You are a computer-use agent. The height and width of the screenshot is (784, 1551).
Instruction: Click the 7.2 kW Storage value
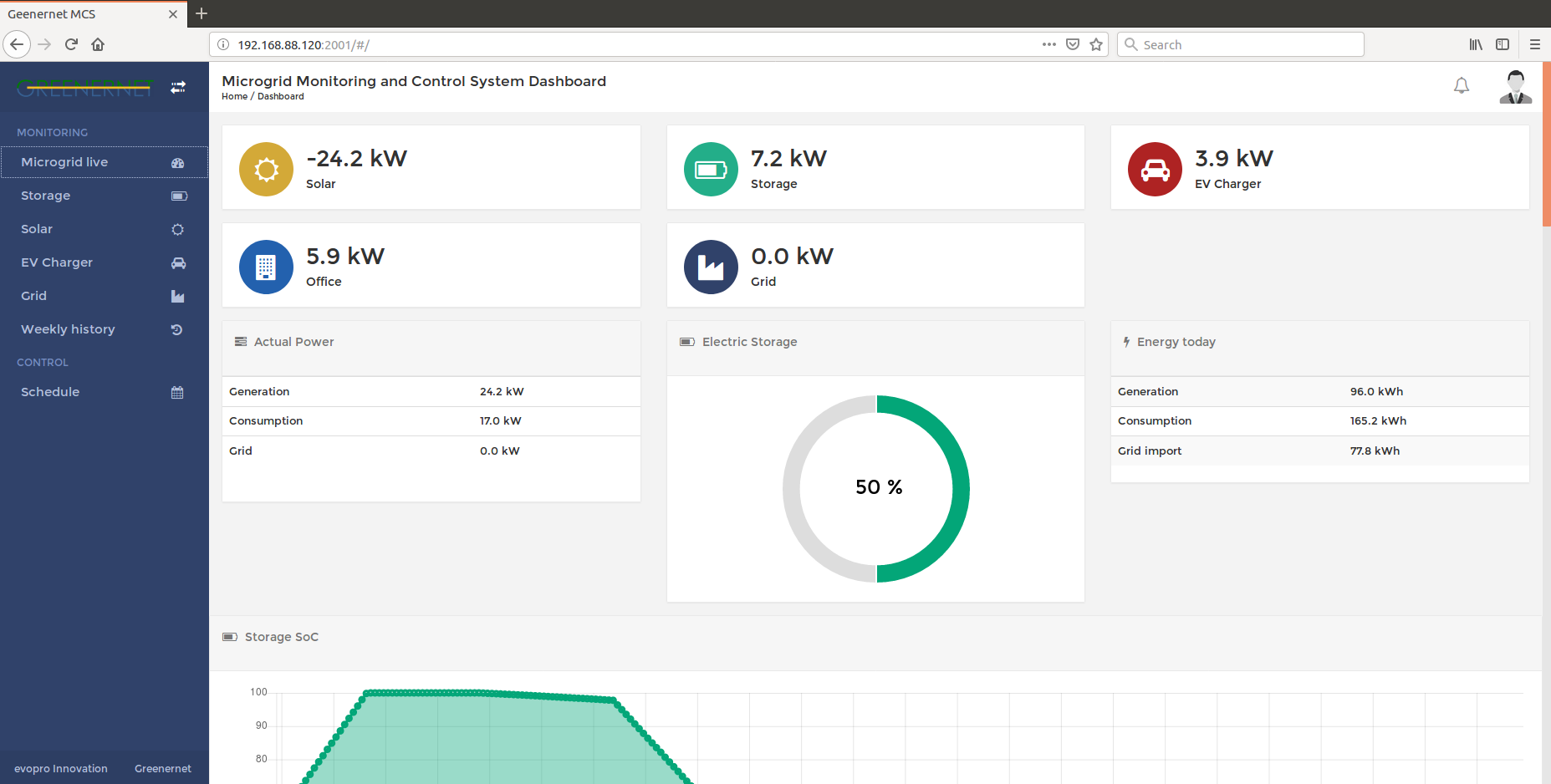pos(788,159)
